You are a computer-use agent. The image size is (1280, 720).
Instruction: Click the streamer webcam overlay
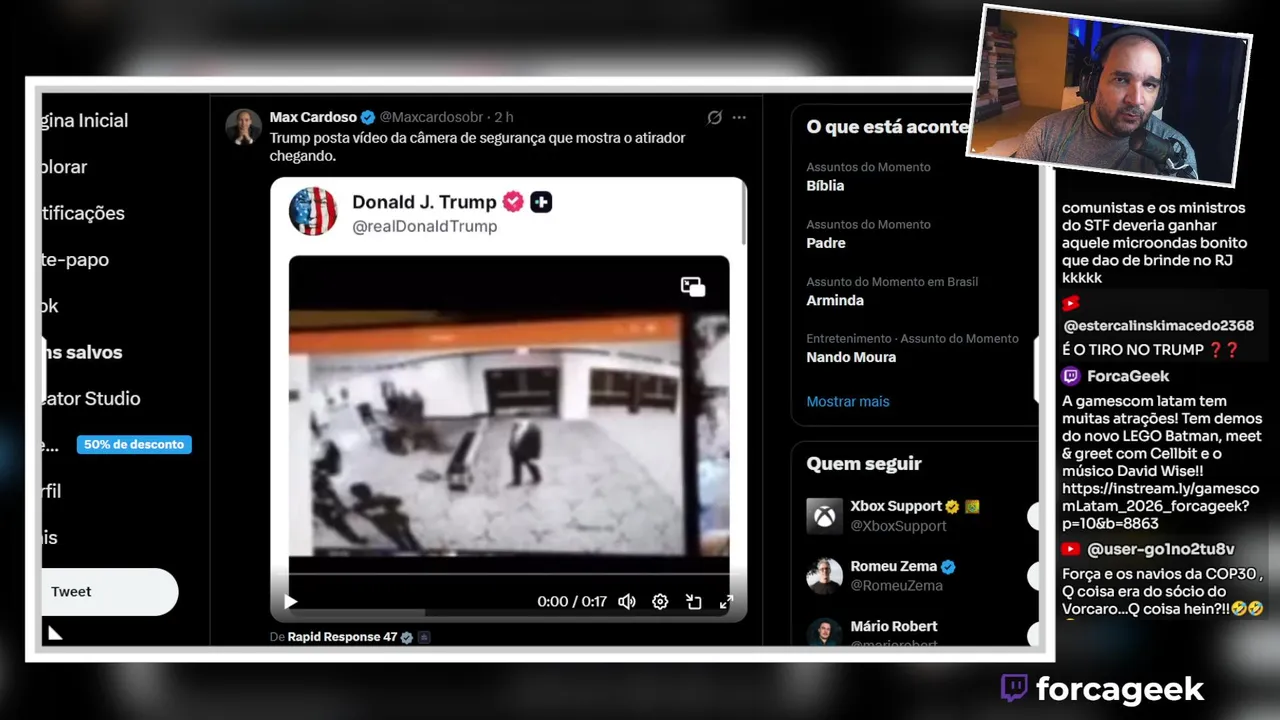(1109, 96)
